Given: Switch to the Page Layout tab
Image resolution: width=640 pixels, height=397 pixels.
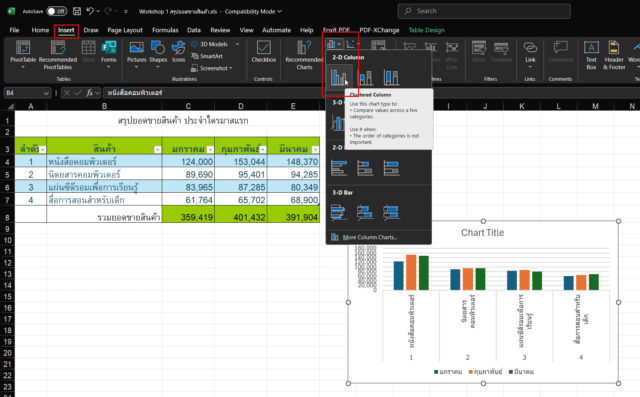Looking at the screenshot, I should (125, 30).
